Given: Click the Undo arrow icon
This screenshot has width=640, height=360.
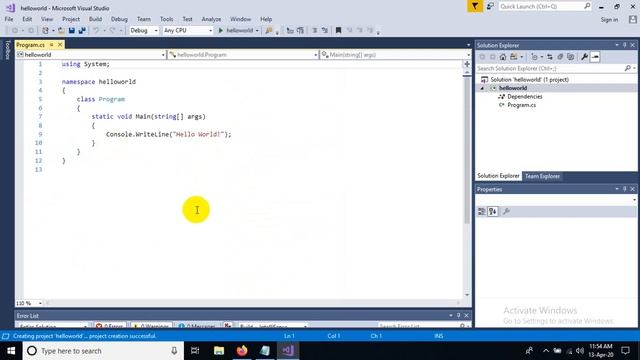Looking at the screenshot, I should coord(96,31).
